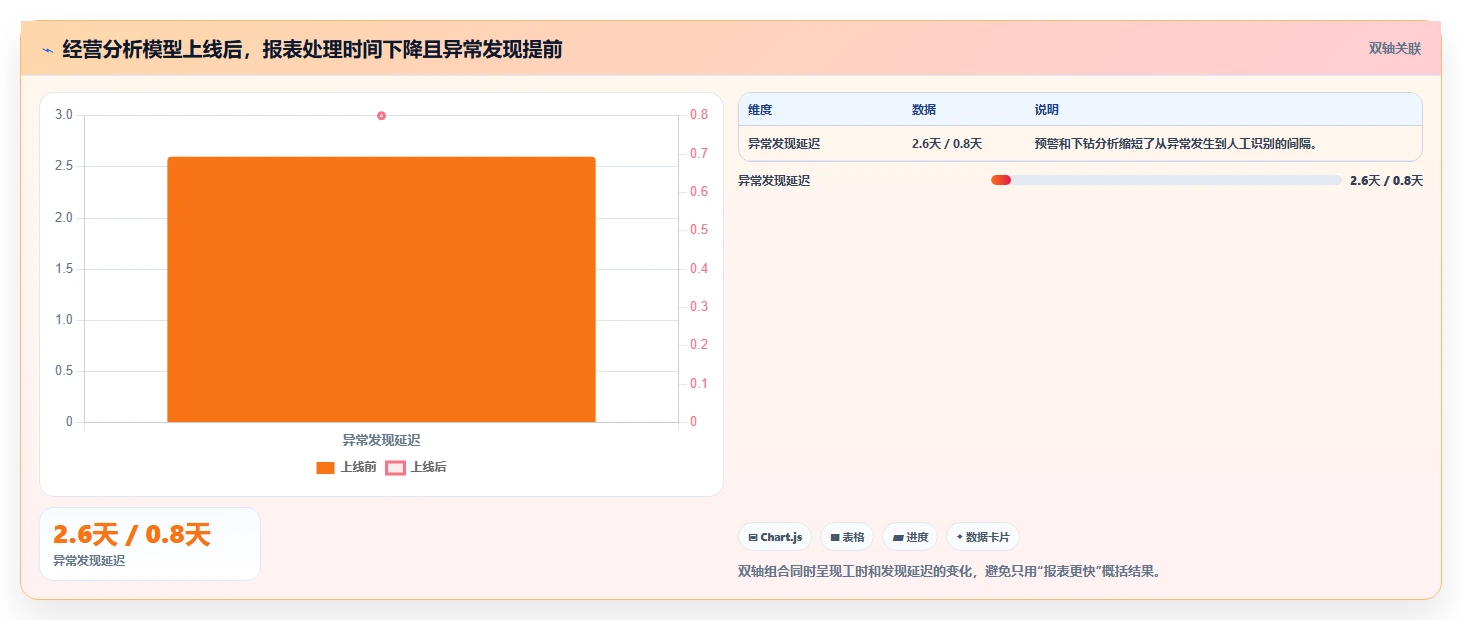Click the 数据 column header

coord(924,110)
